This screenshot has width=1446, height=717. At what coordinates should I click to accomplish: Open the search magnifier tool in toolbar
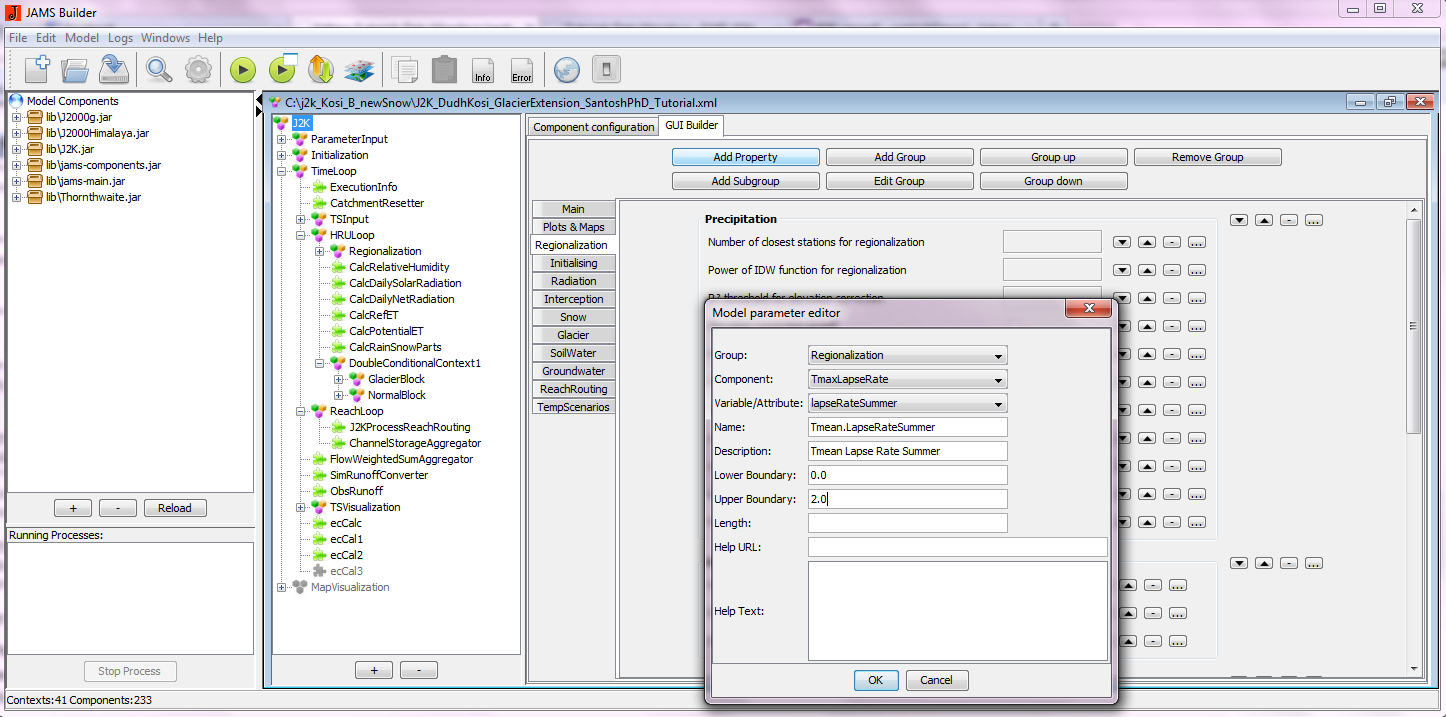[x=159, y=69]
